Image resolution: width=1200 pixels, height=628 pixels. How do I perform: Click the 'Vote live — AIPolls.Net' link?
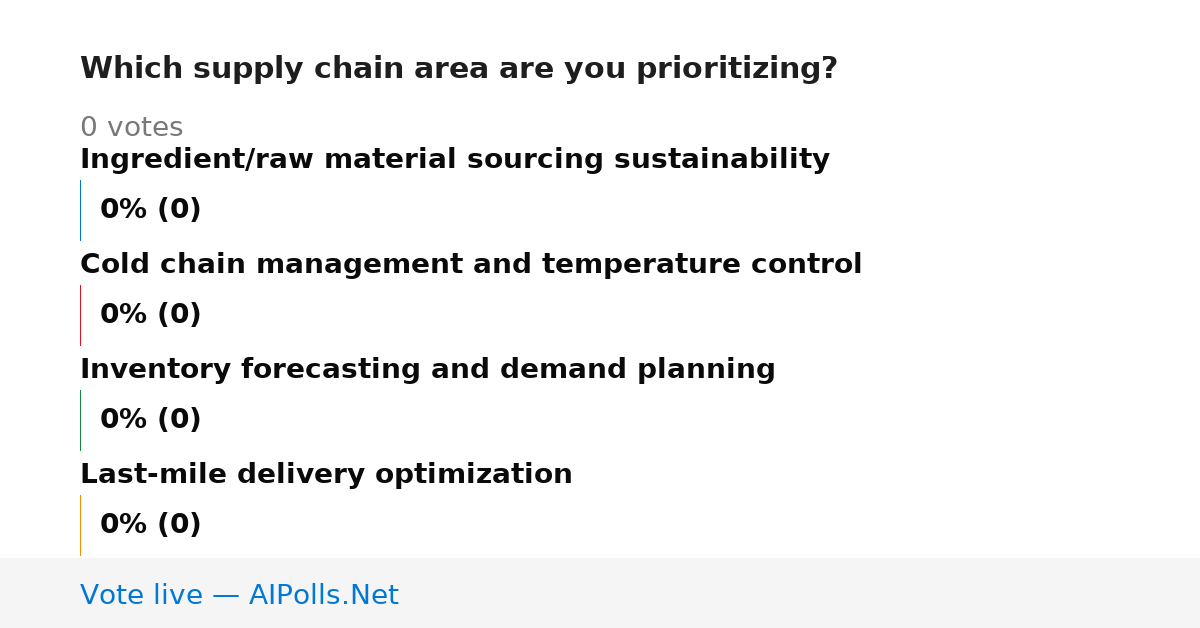239,595
